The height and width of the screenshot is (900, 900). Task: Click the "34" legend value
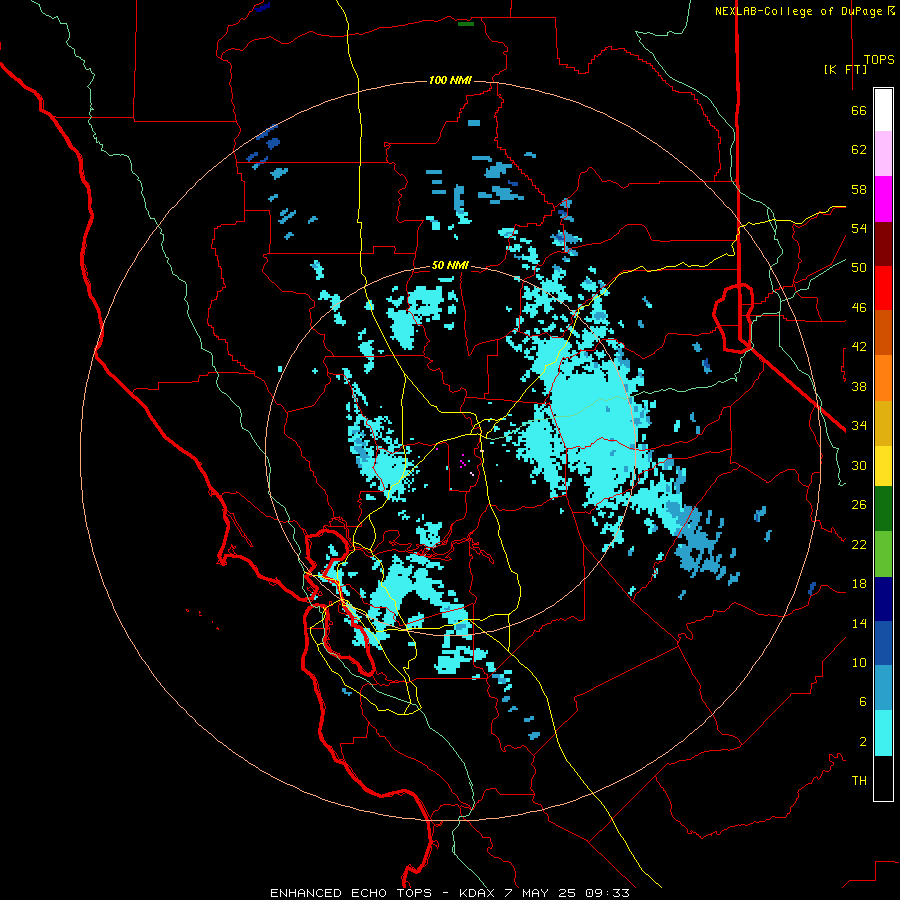click(859, 426)
